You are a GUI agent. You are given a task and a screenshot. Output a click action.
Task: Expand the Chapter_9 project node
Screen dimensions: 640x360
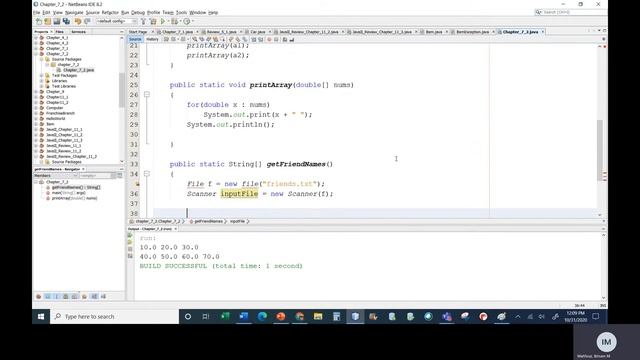tap(36, 92)
